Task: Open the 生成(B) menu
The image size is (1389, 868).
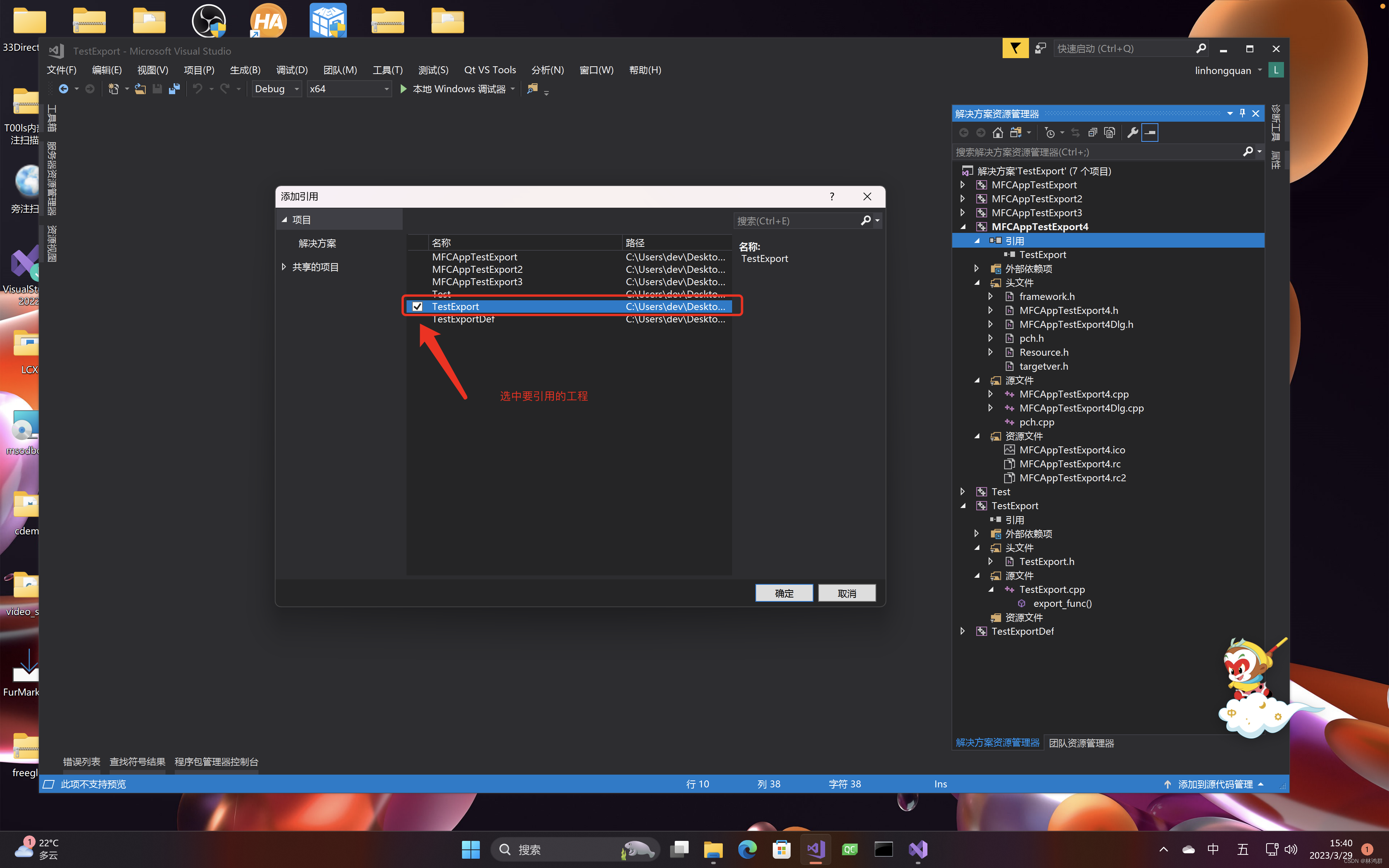Action: tap(245, 69)
